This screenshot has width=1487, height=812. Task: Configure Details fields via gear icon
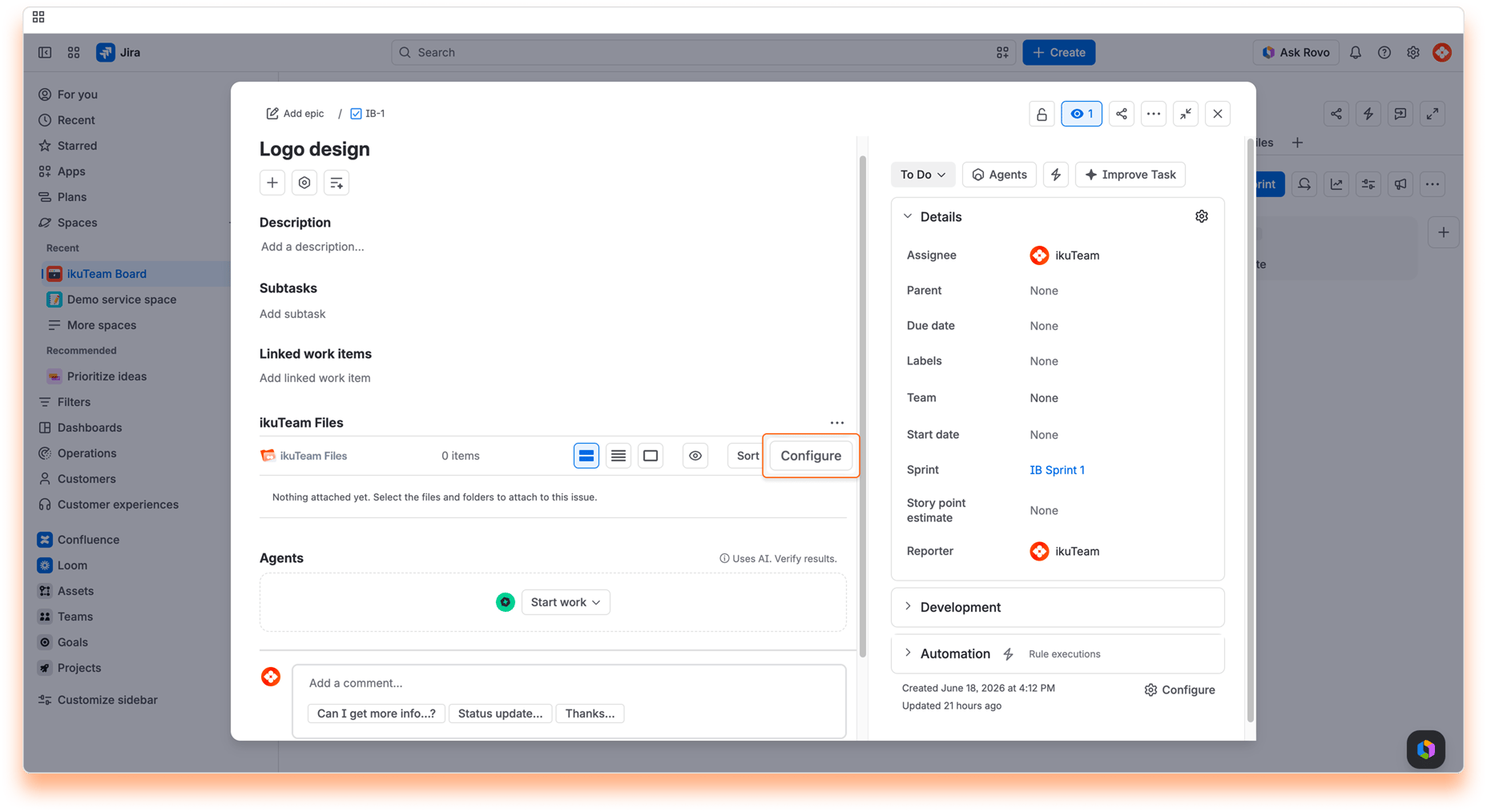pyautogui.click(x=1202, y=216)
